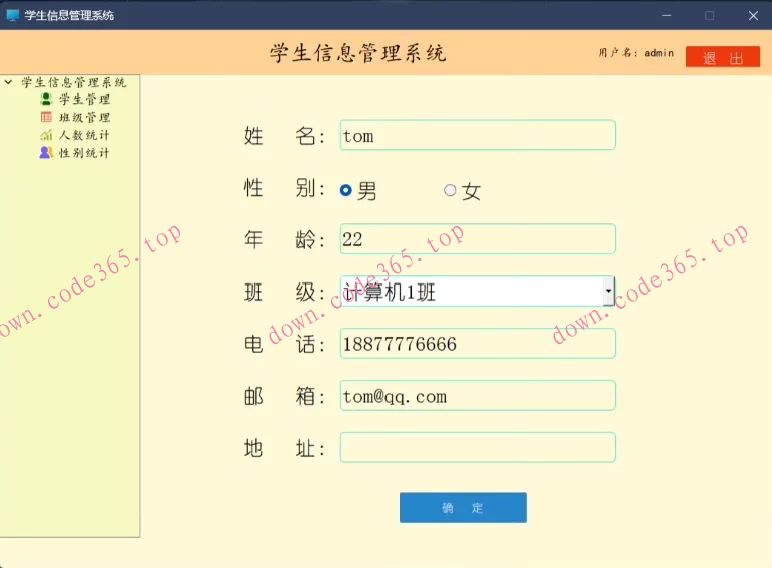Click the 年龄 field showing 22
The height and width of the screenshot is (568, 772).
pyautogui.click(x=478, y=239)
